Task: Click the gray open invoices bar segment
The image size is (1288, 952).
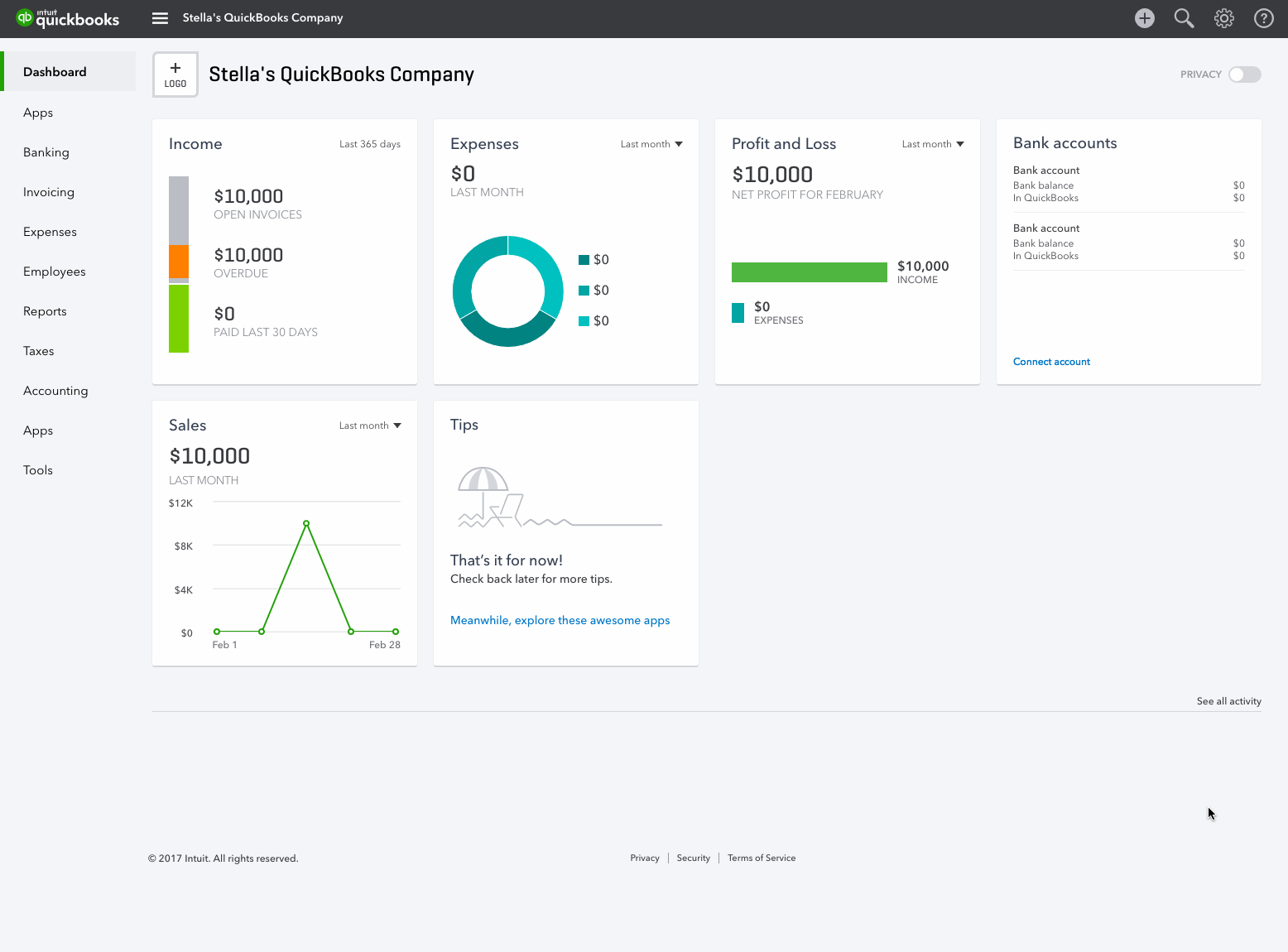Action: pos(179,210)
